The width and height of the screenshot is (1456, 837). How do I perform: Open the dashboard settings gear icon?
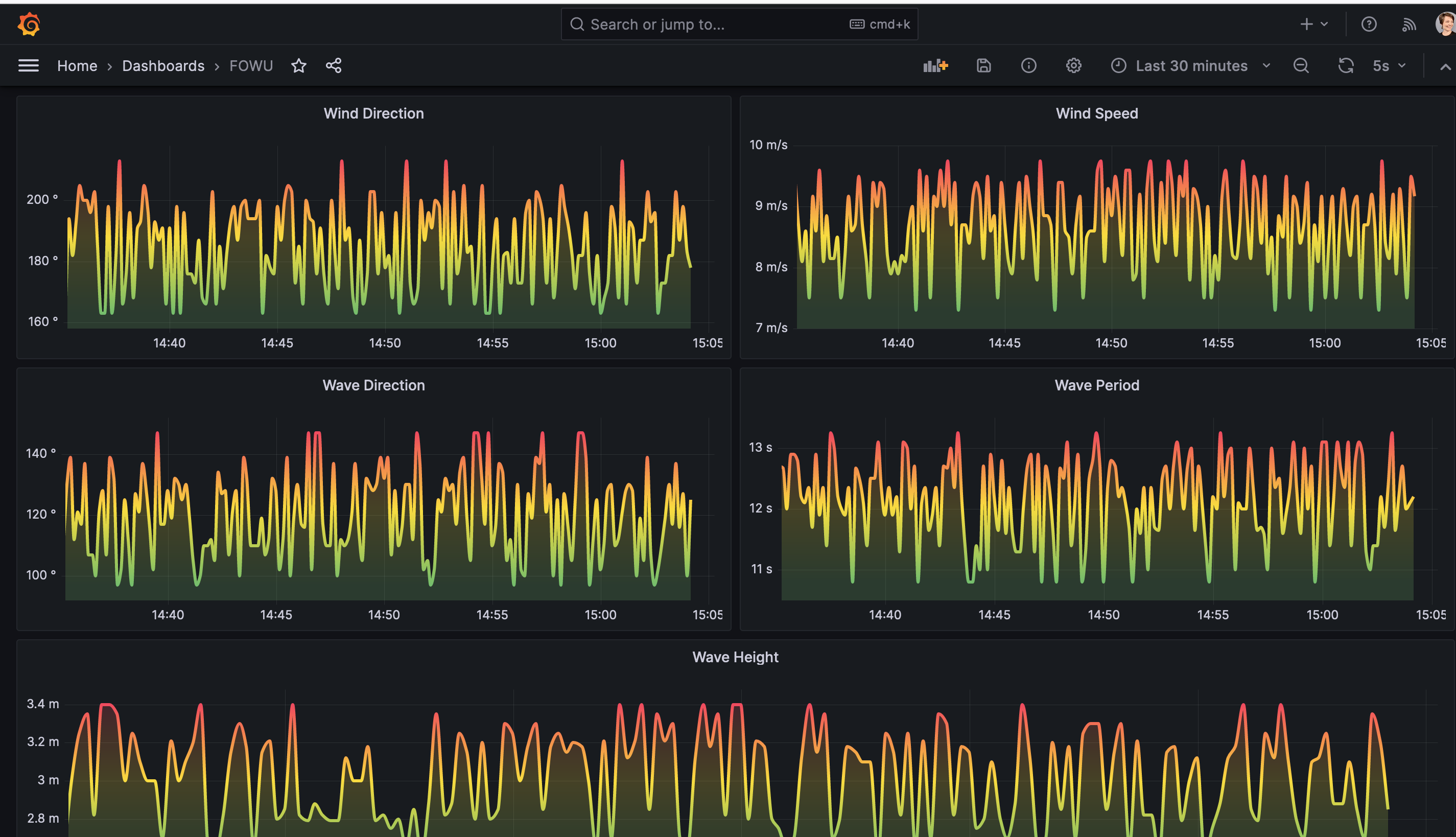pos(1073,65)
